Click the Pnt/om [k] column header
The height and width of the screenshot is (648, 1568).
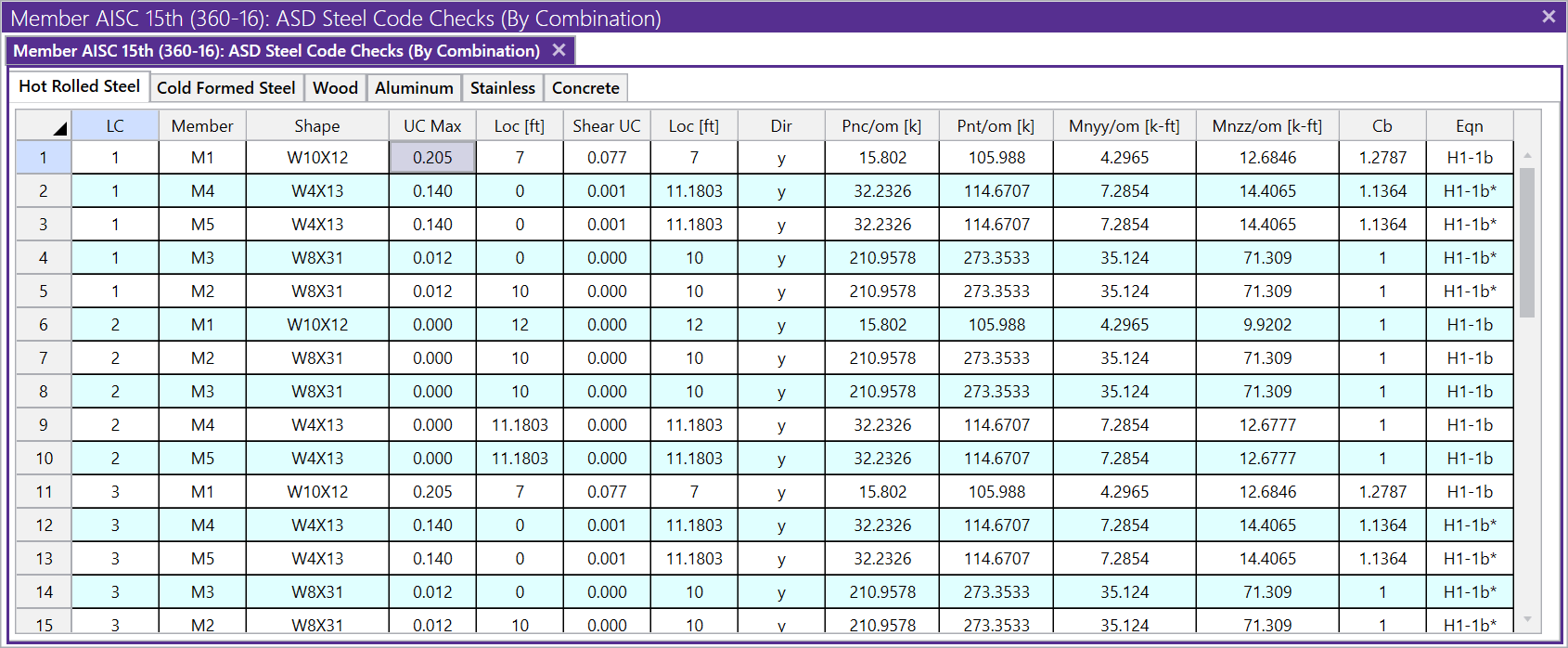pos(996,125)
